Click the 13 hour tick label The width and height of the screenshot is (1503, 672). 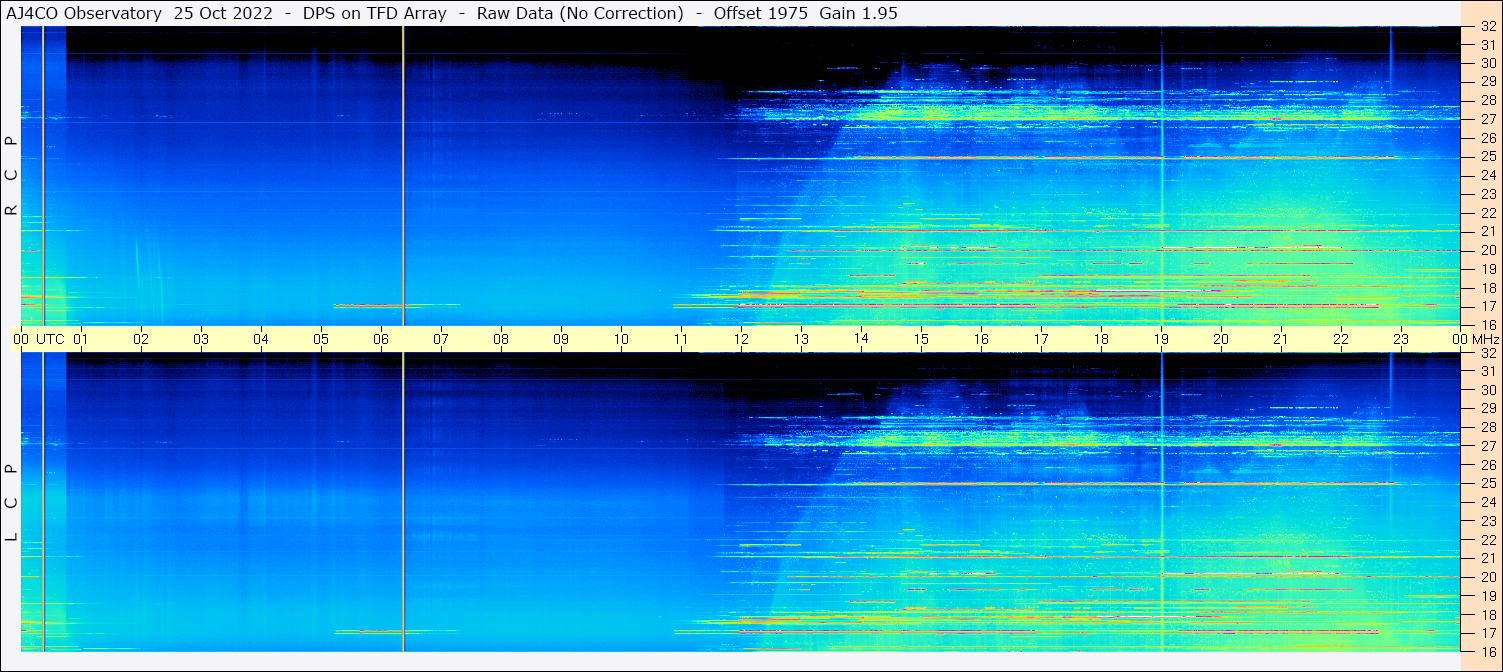point(801,339)
